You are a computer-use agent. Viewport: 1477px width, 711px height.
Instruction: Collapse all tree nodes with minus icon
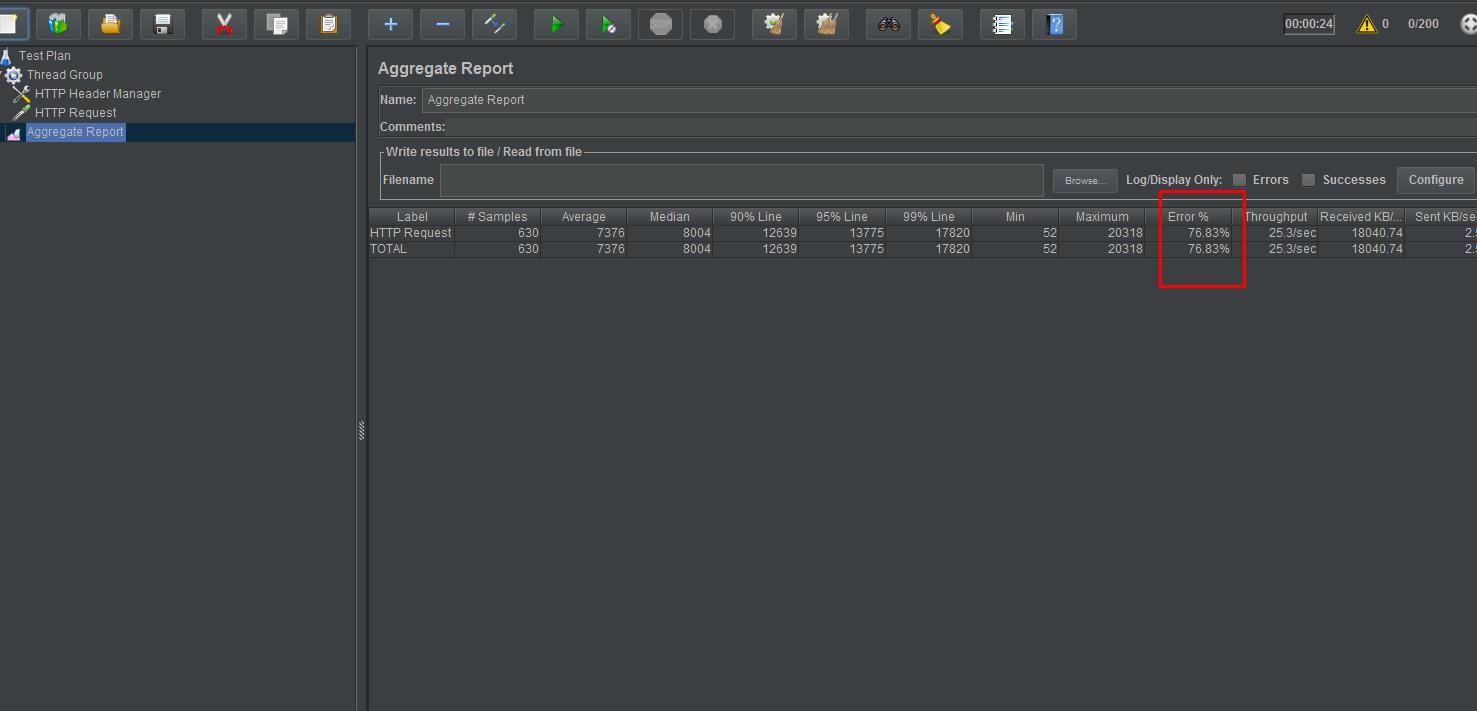(x=442, y=24)
